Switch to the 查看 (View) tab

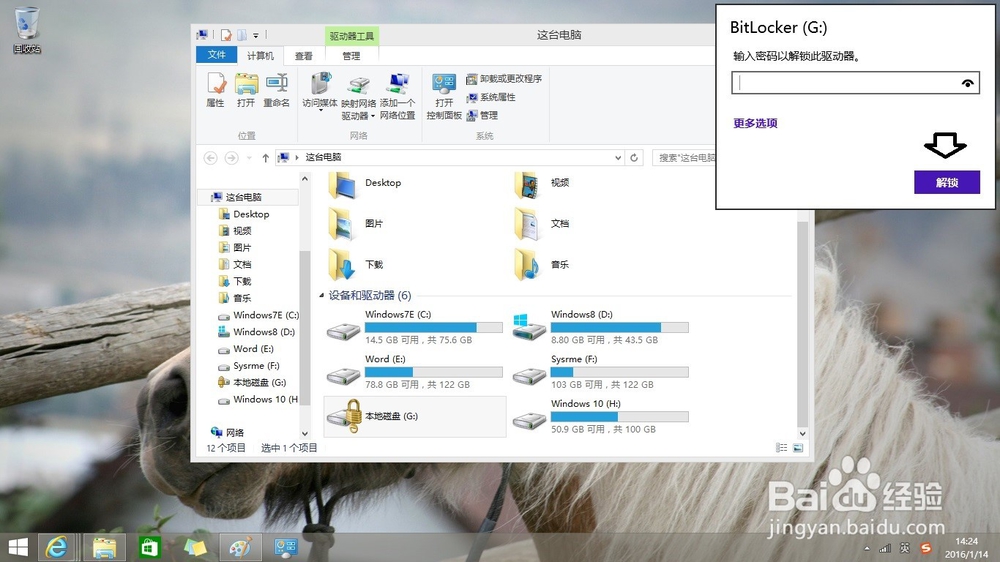pyautogui.click(x=304, y=56)
